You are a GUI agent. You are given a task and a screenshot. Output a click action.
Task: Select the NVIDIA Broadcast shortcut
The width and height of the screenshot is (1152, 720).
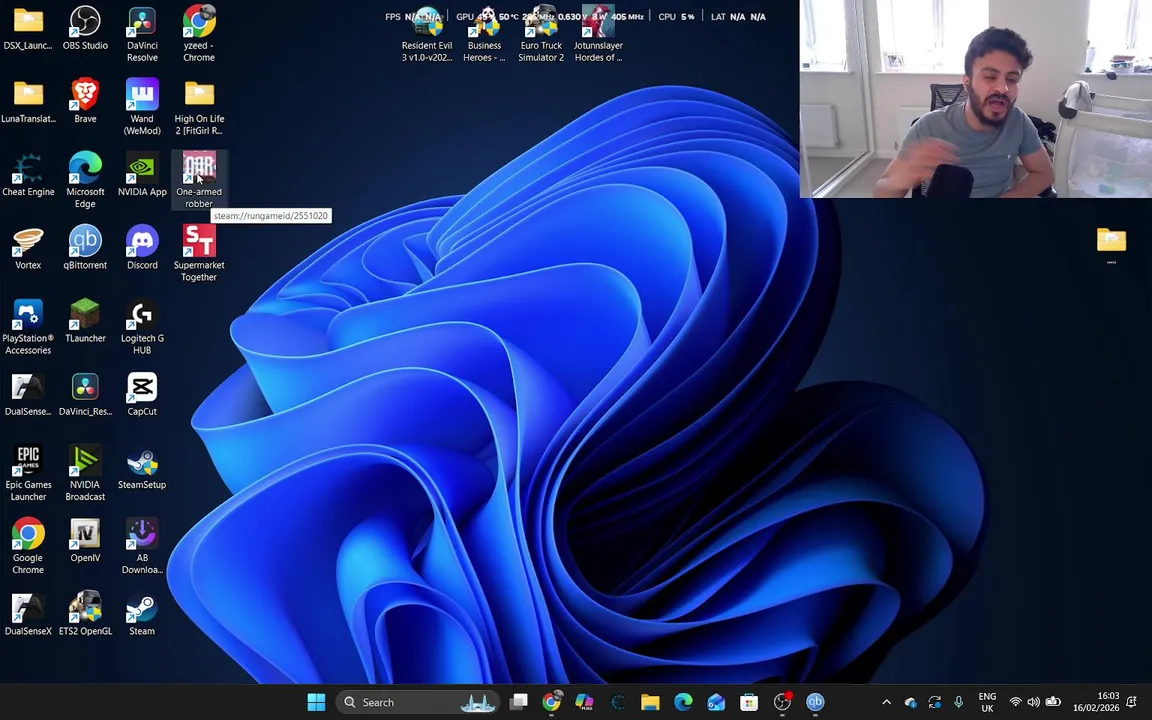[85, 473]
